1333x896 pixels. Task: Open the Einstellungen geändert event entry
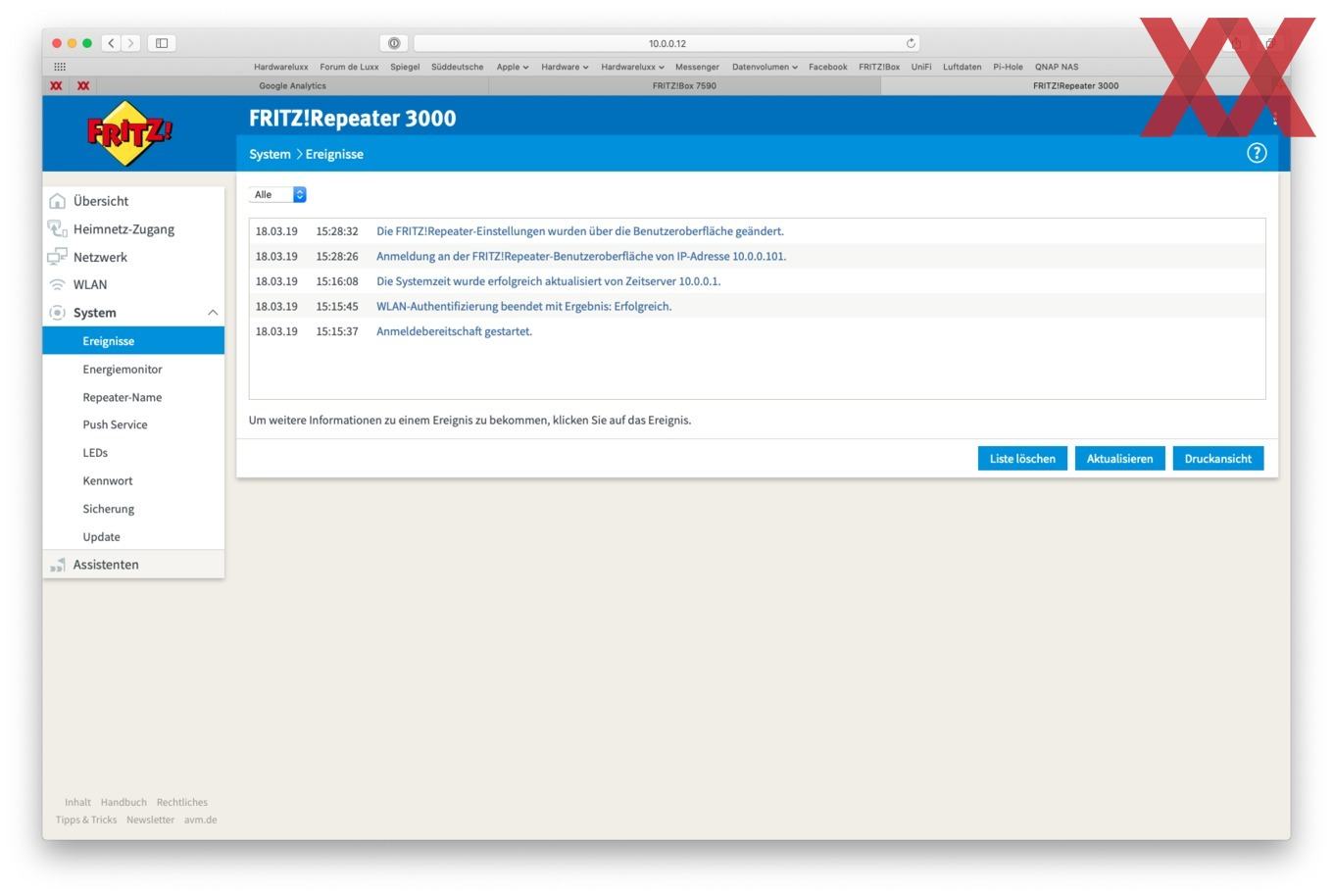tap(580, 231)
